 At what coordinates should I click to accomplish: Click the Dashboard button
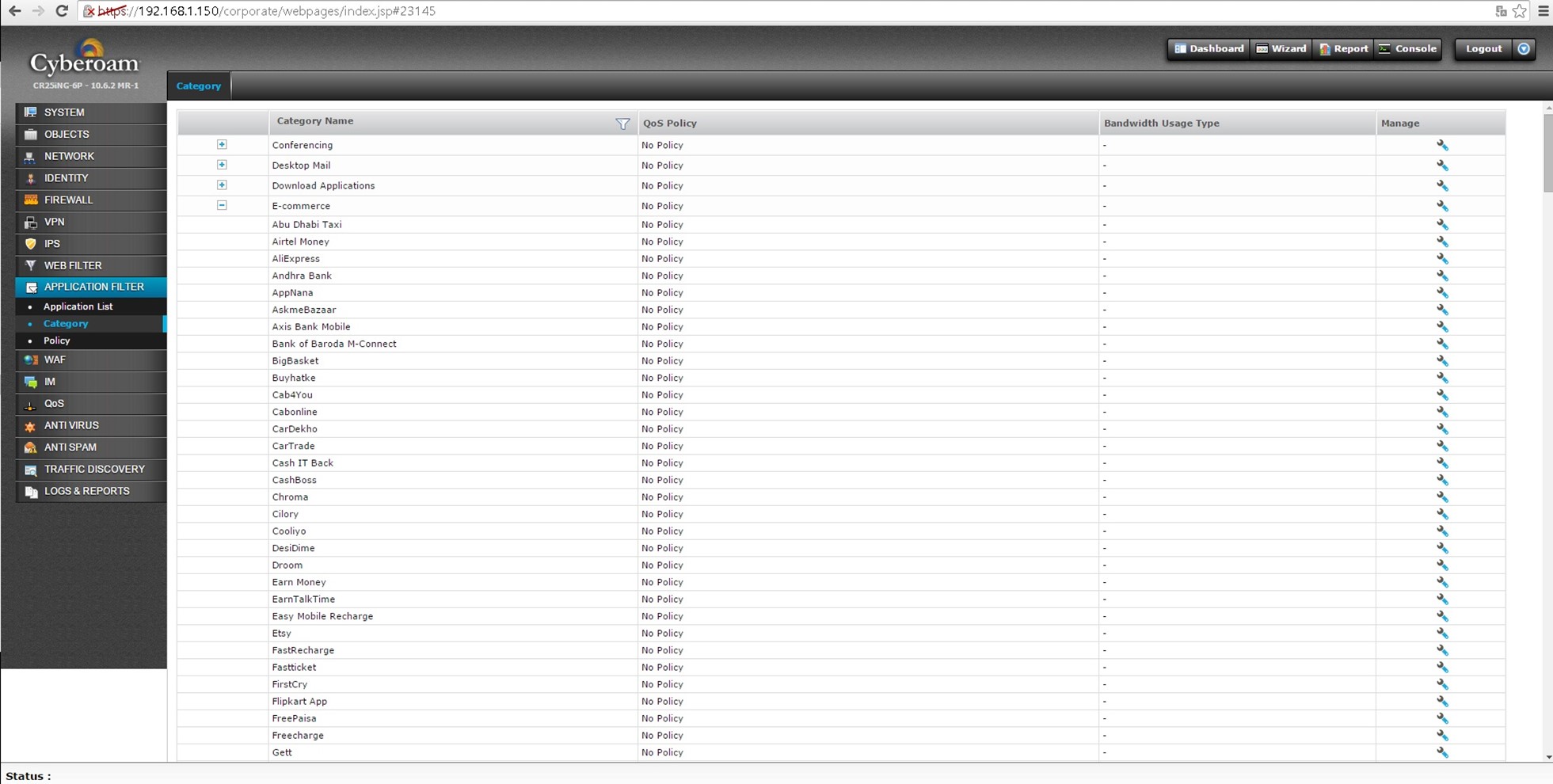pyautogui.click(x=1209, y=49)
